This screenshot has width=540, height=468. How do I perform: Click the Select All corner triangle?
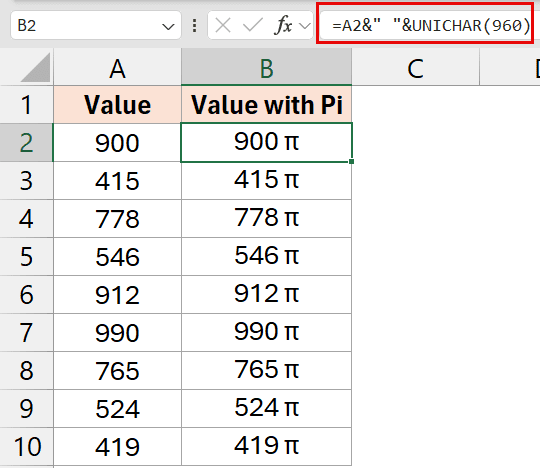(x=35, y=68)
